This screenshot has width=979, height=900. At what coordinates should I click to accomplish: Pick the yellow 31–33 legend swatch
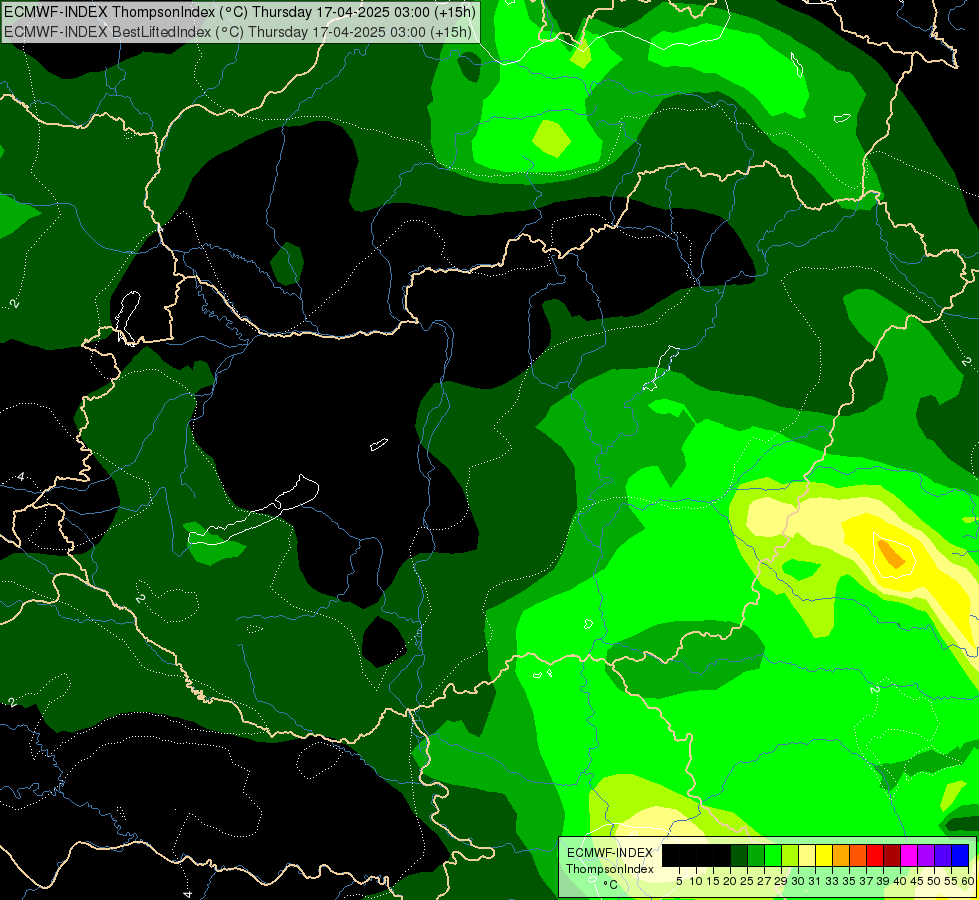(x=824, y=856)
